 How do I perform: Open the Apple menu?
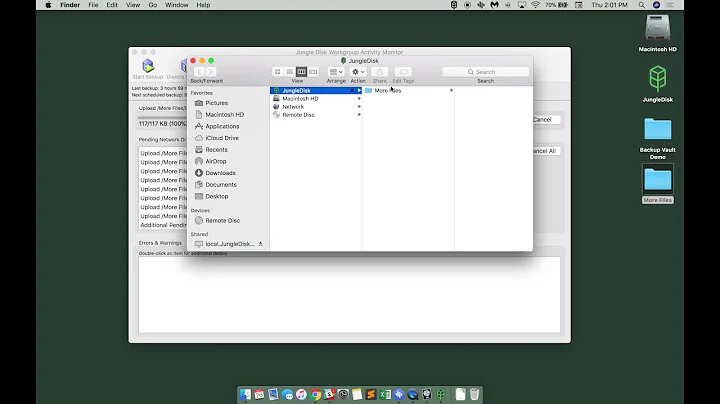pos(48,5)
